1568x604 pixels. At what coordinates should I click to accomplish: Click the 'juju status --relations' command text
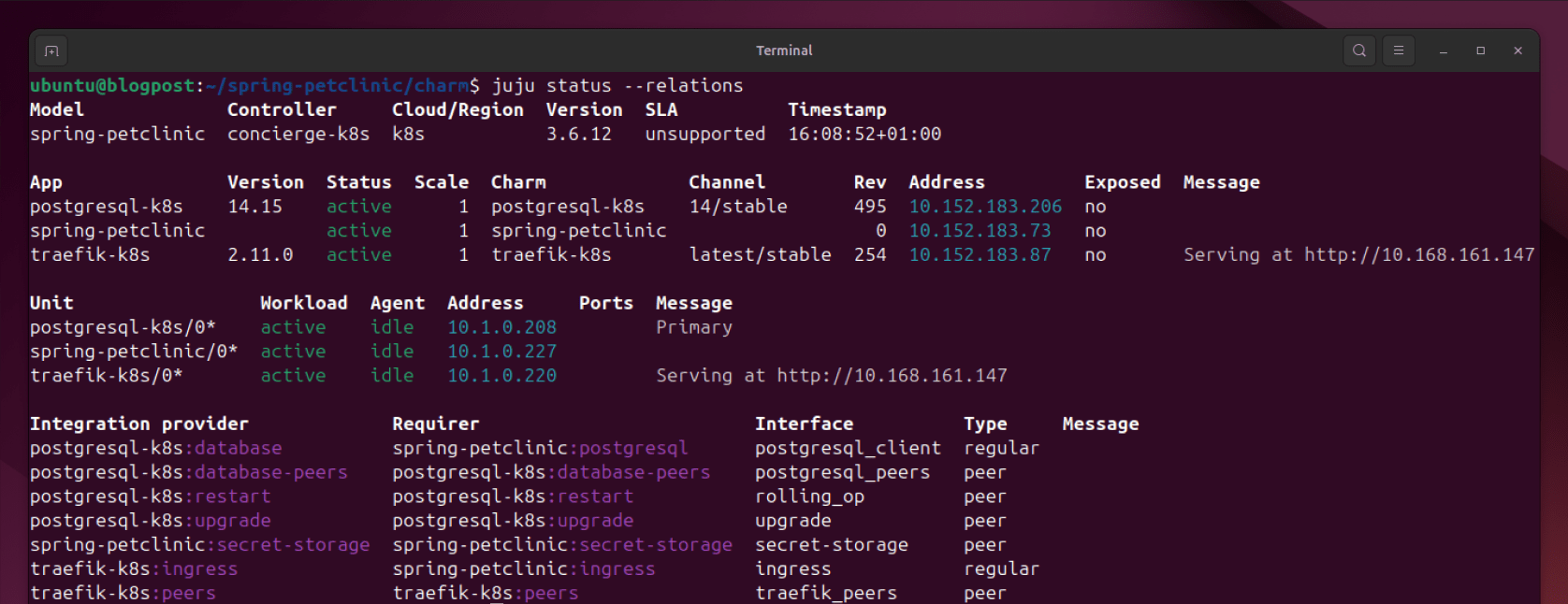pos(617,86)
